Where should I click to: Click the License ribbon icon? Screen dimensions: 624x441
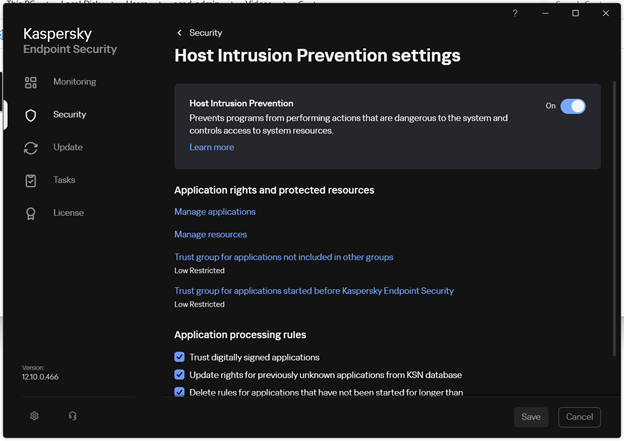click(31, 213)
